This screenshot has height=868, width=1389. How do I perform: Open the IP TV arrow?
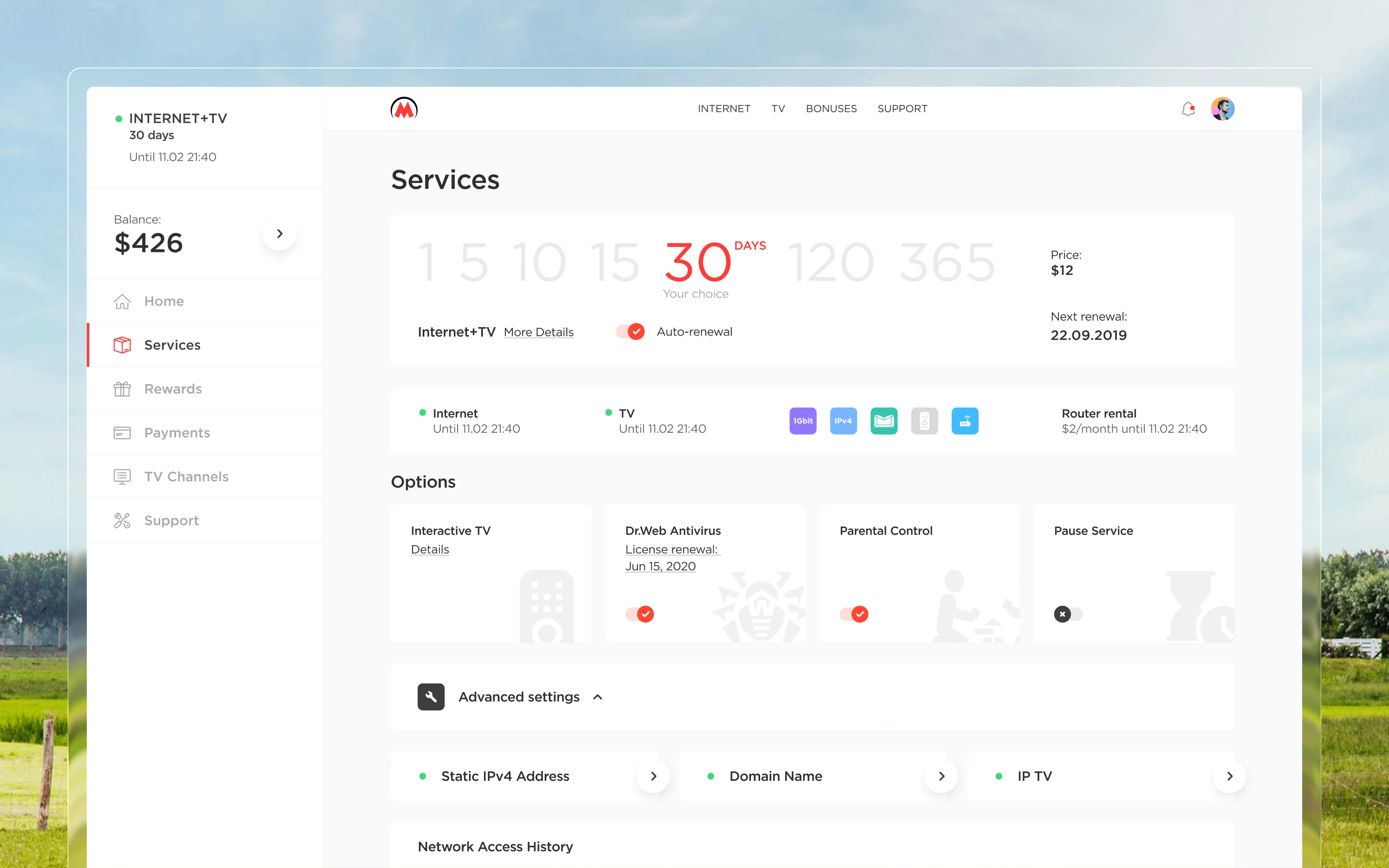click(x=1229, y=776)
